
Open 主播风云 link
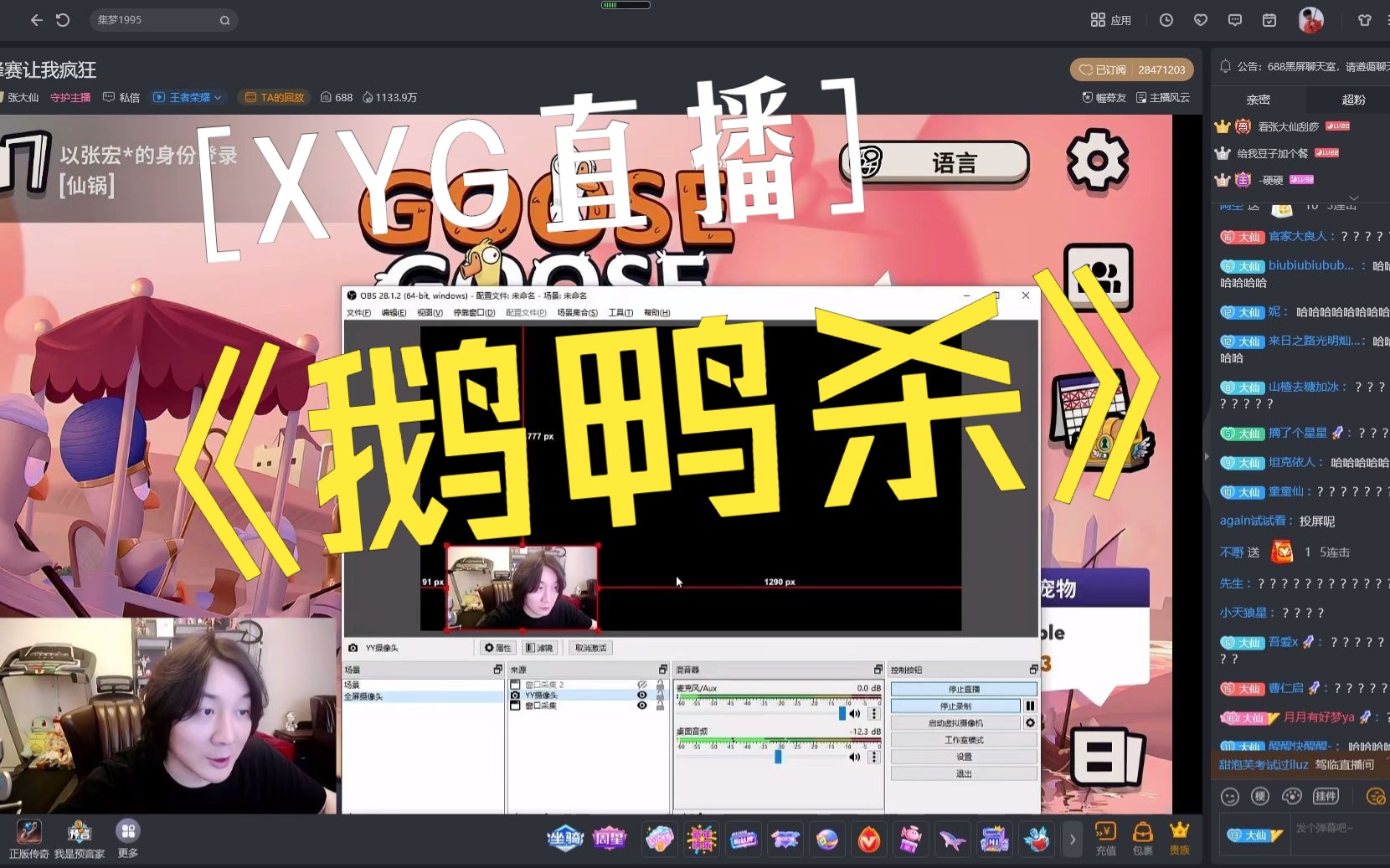(1162, 98)
